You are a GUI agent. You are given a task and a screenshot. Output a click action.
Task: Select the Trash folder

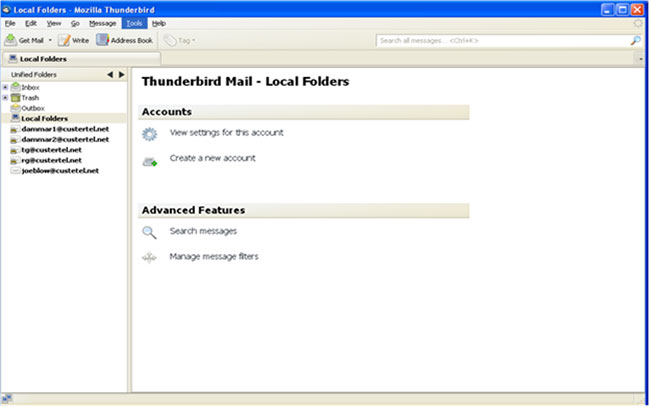click(25, 98)
